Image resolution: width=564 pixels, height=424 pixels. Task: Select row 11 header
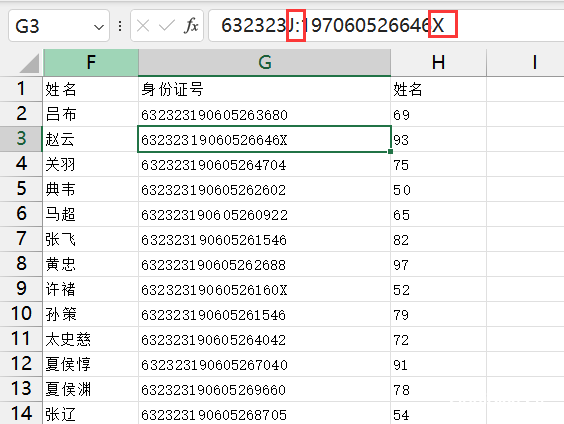click(21, 339)
